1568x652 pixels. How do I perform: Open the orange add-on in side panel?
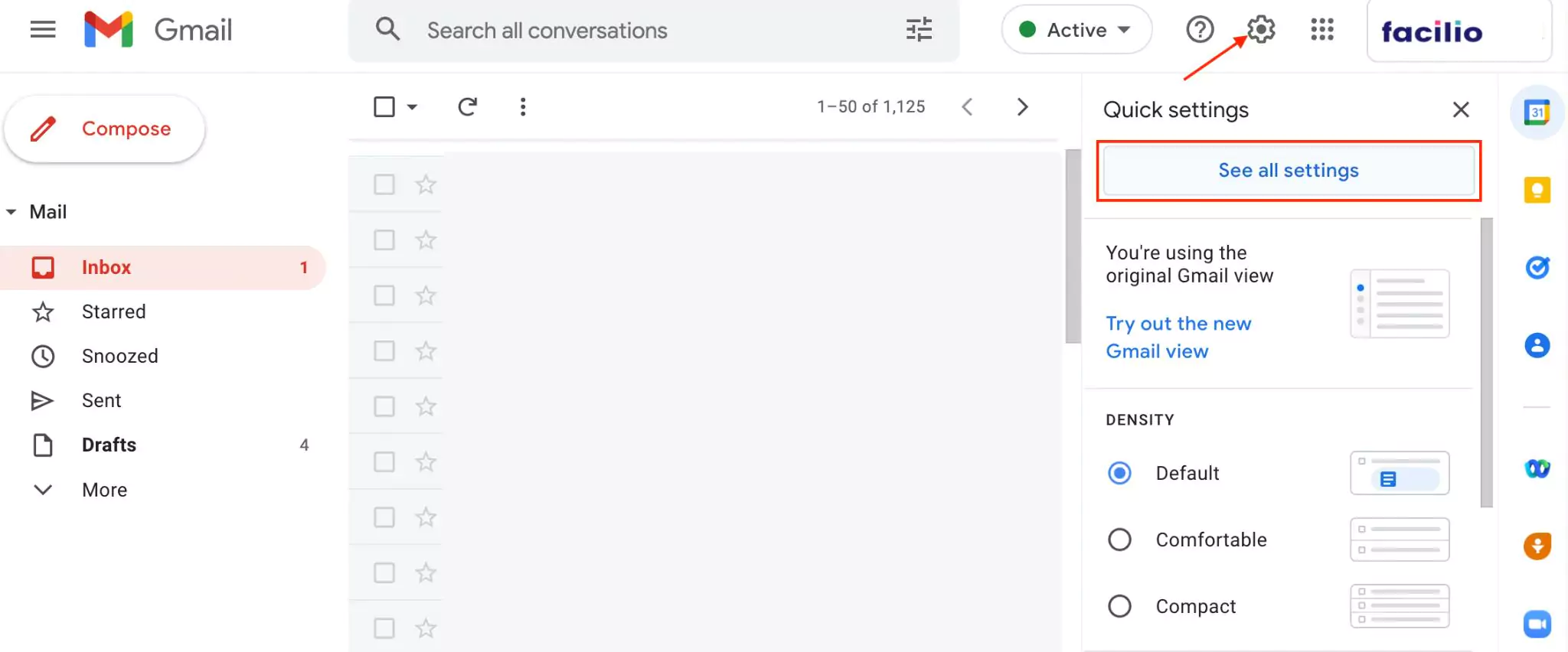[1537, 546]
